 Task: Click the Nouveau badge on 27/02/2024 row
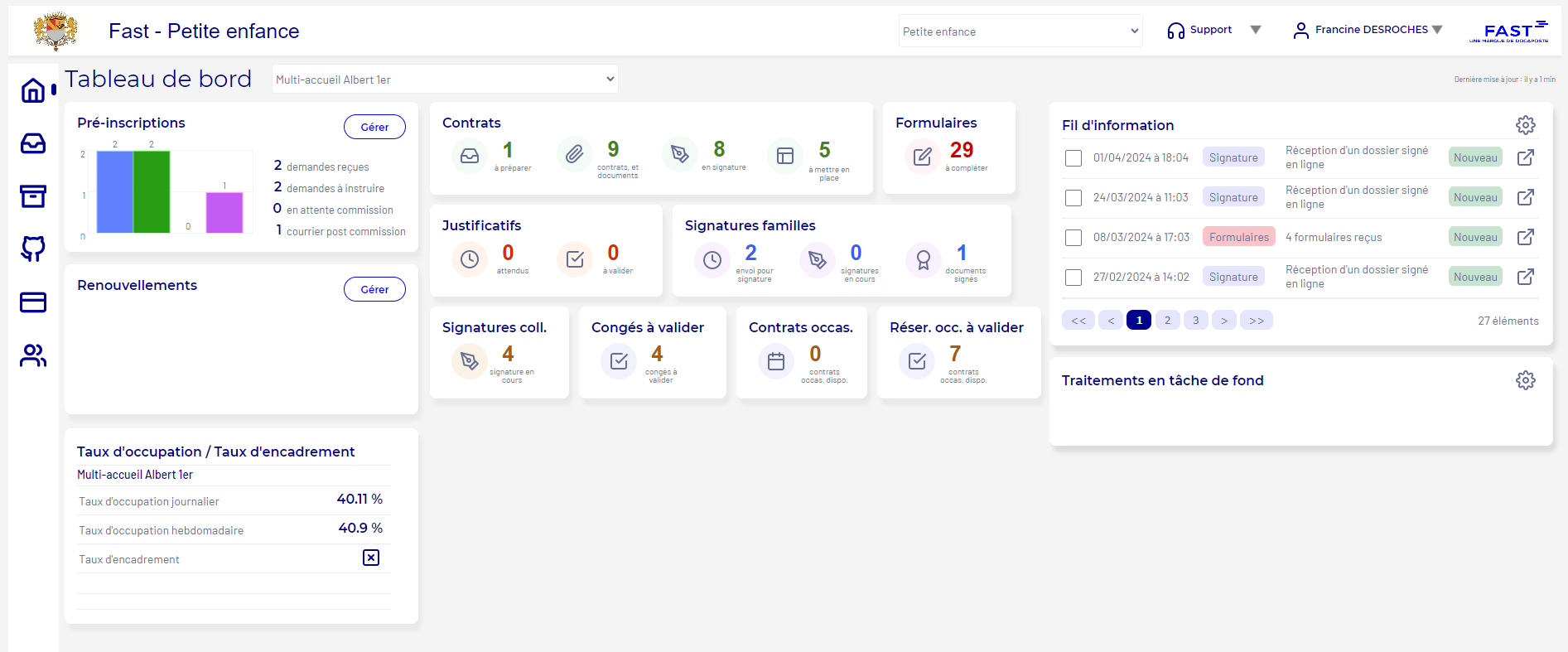[x=1475, y=277]
